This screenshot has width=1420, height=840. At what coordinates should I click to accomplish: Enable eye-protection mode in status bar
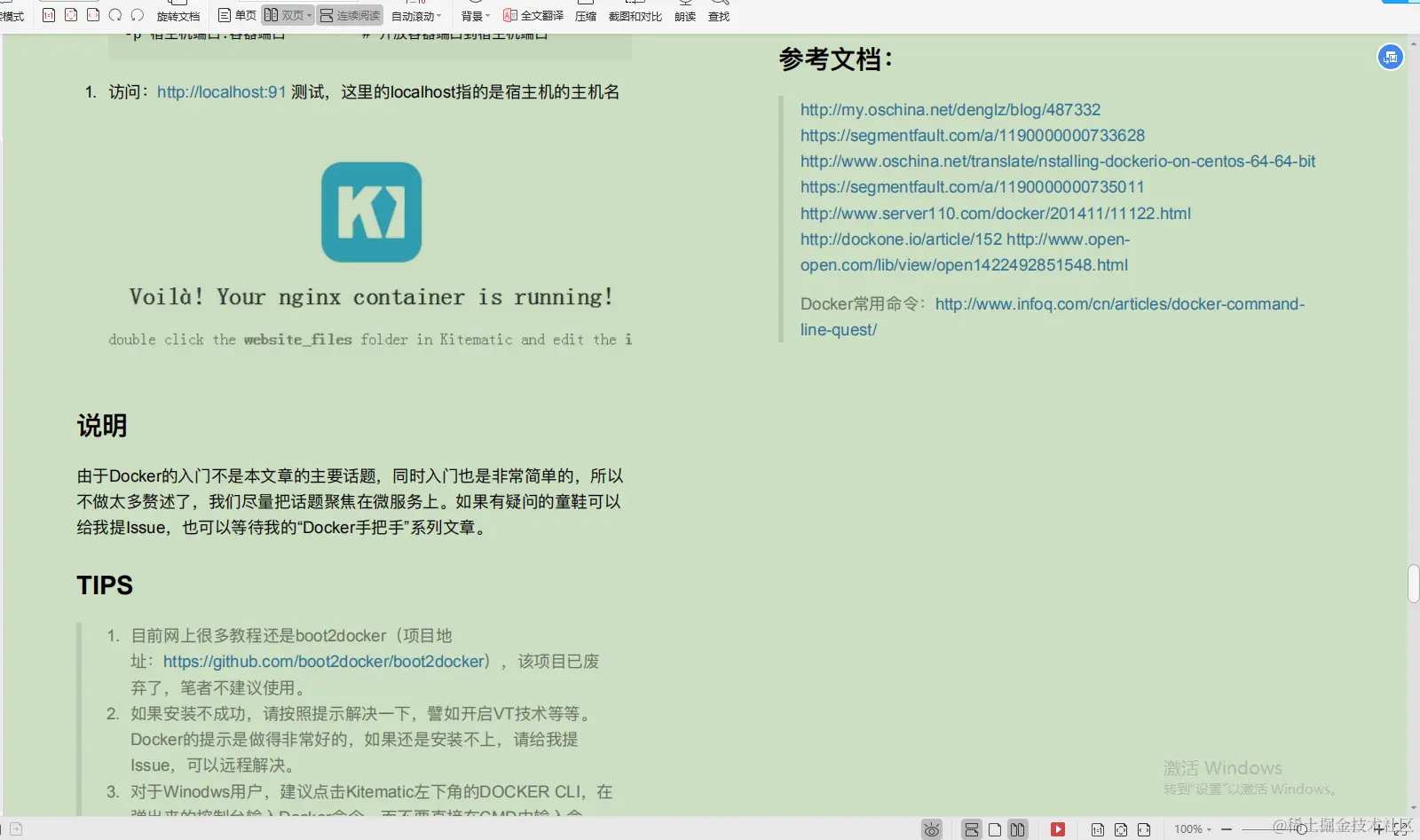point(931,828)
